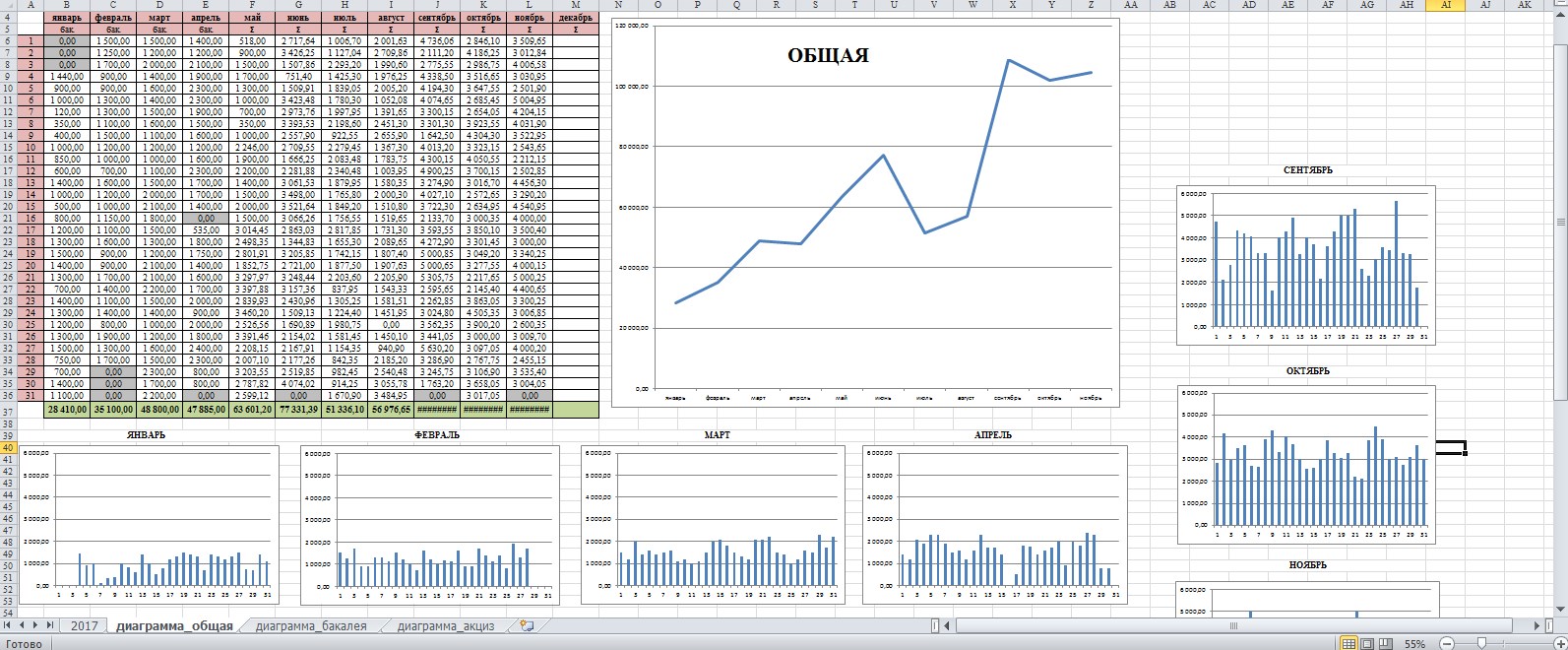Image resolution: width=1568 pixels, height=650 pixels.
Task: Go to the first sheet tab
Action: (9, 625)
